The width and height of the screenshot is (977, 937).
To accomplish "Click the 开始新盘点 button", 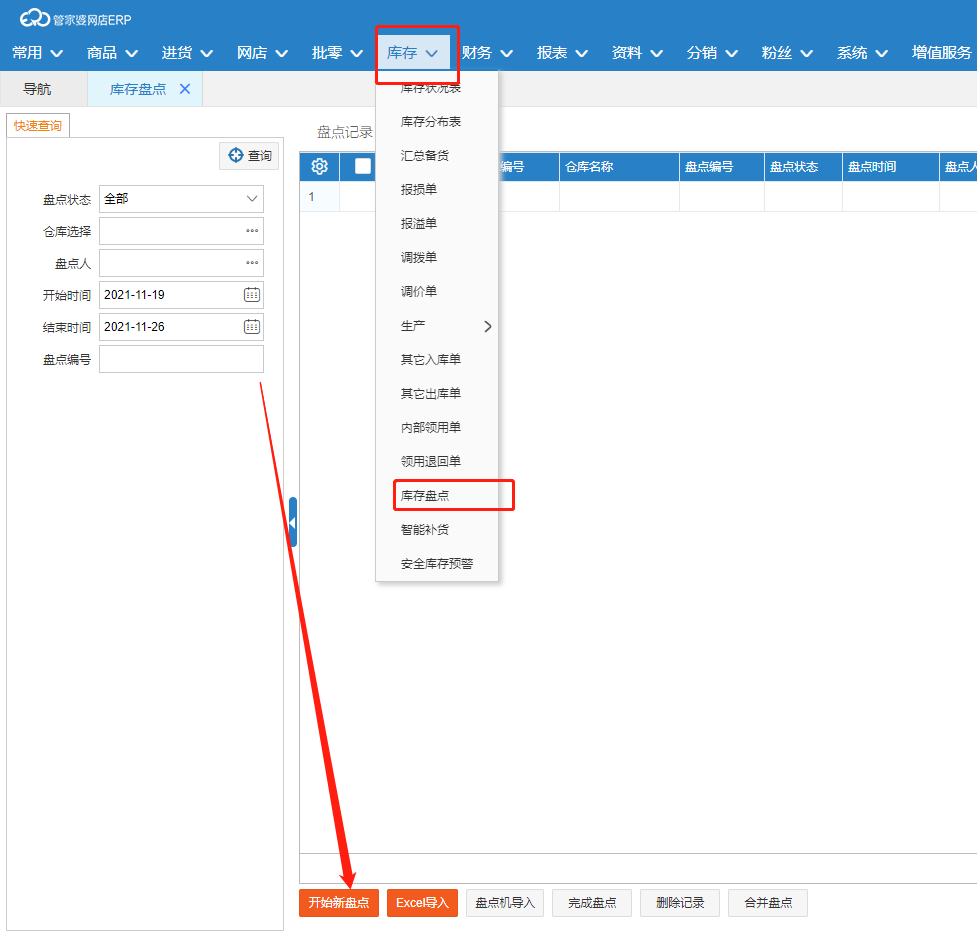I will 338,903.
